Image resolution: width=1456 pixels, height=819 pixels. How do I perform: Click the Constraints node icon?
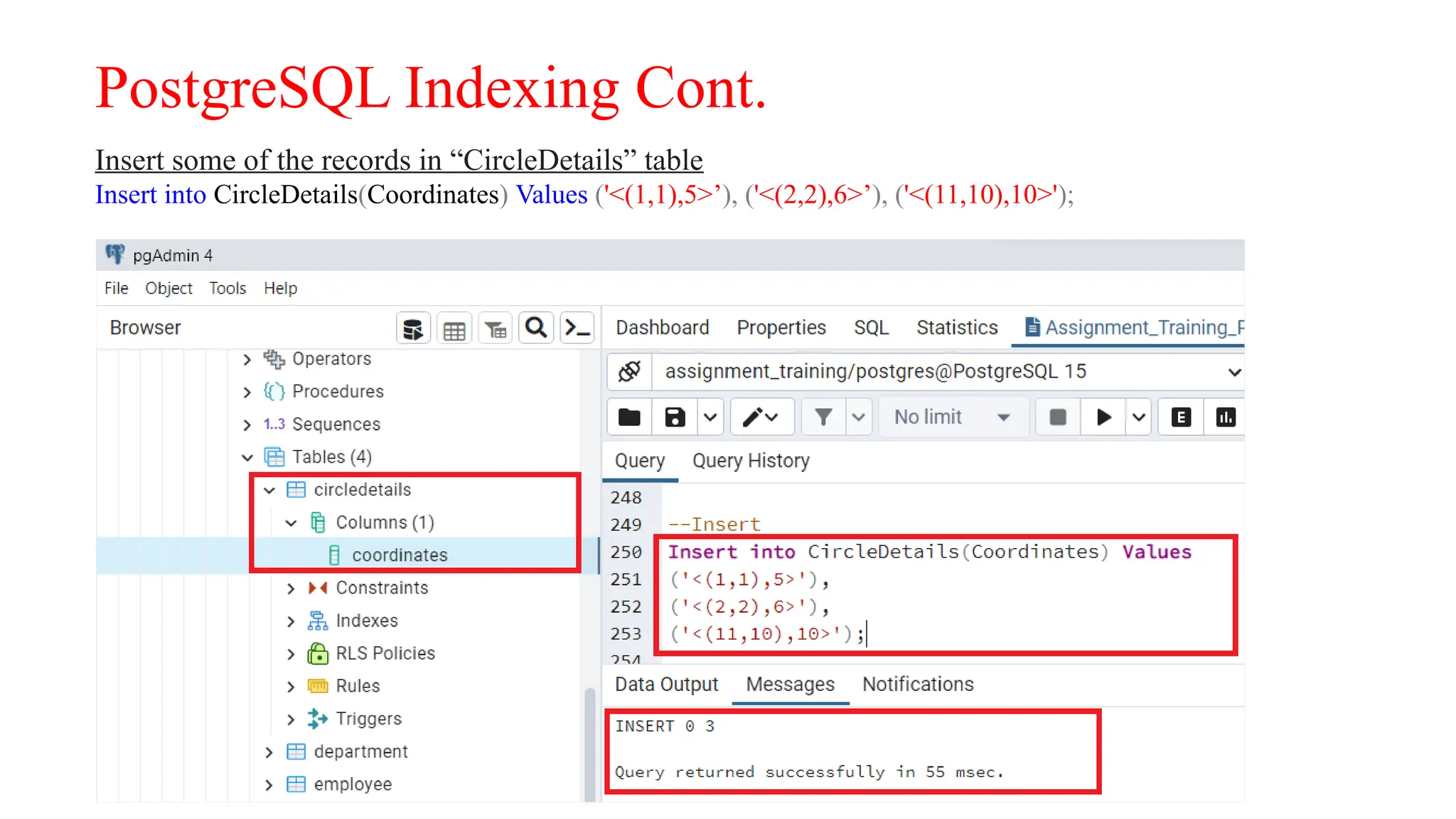click(x=318, y=588)
